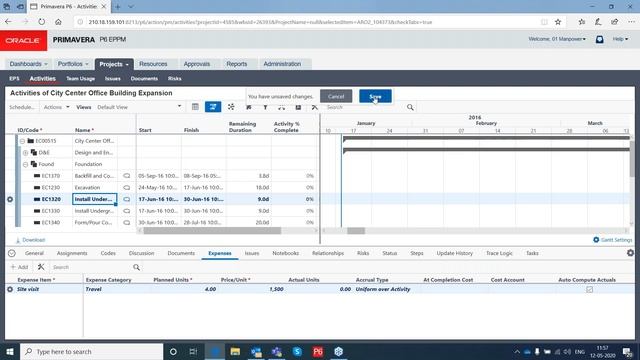This screenshot has height=360, width=640.
Task: Open the Resources main tab
Action: [x=153, y=64]
